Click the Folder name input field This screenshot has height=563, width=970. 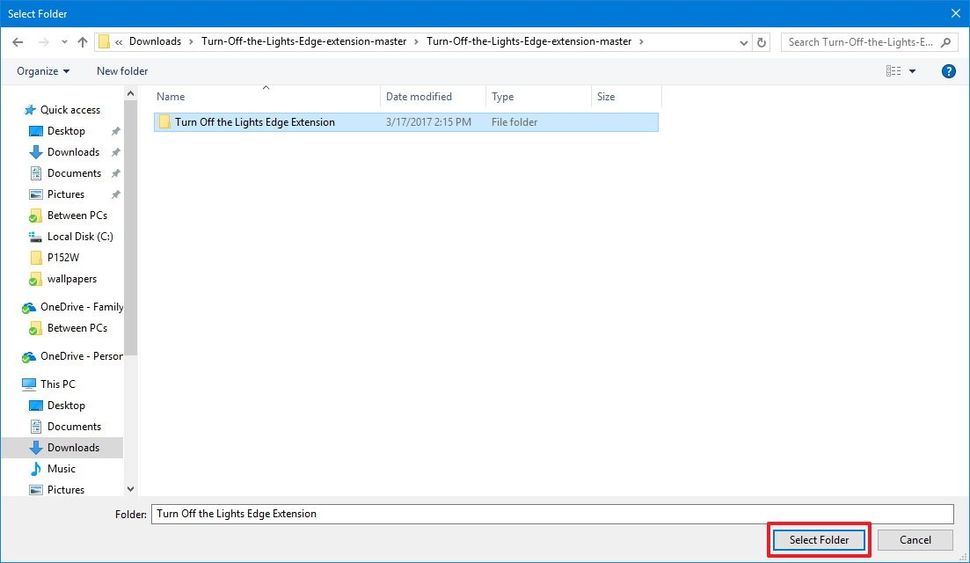point(552,514)
